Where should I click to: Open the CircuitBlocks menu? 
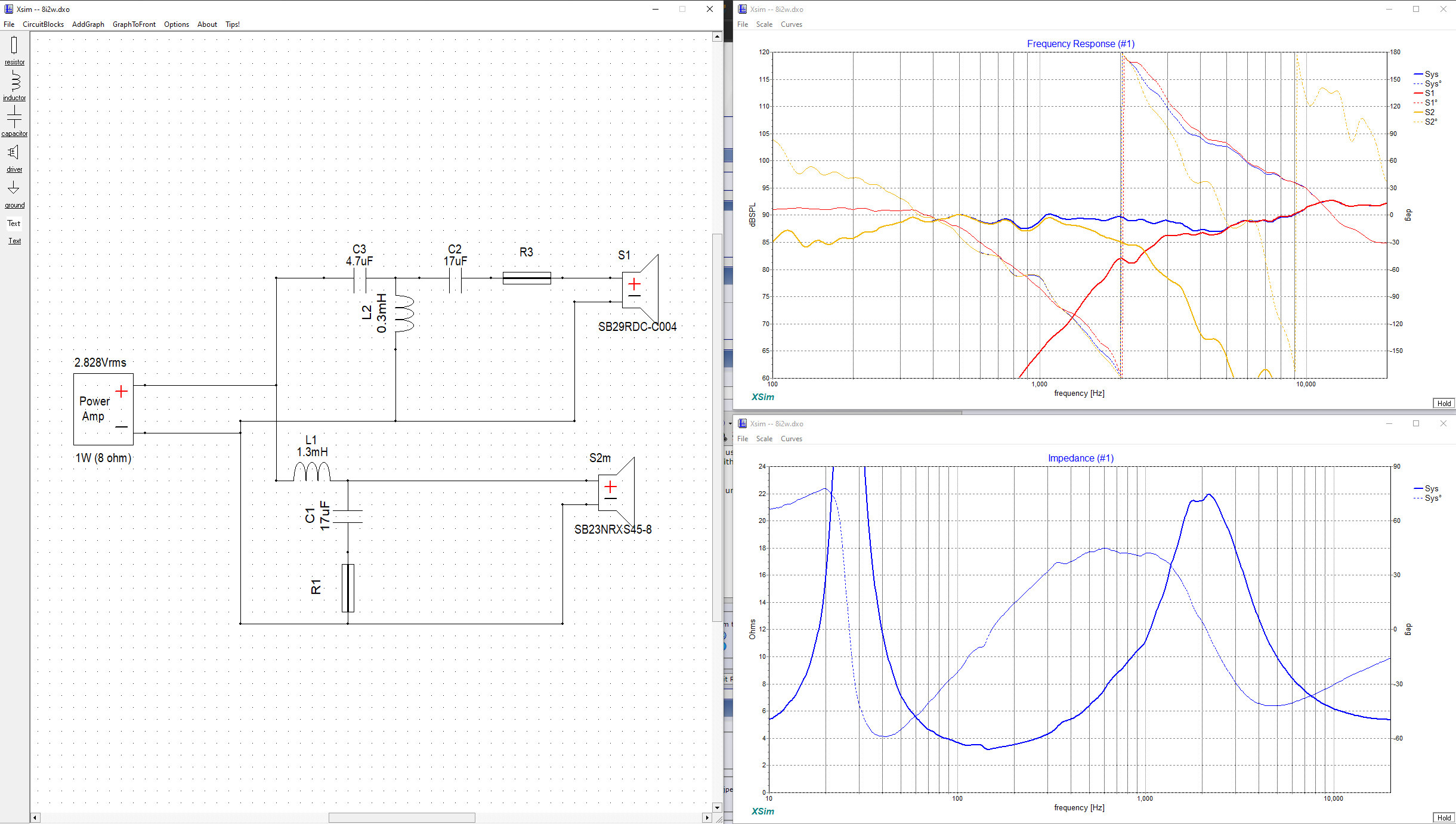(43, 24)
